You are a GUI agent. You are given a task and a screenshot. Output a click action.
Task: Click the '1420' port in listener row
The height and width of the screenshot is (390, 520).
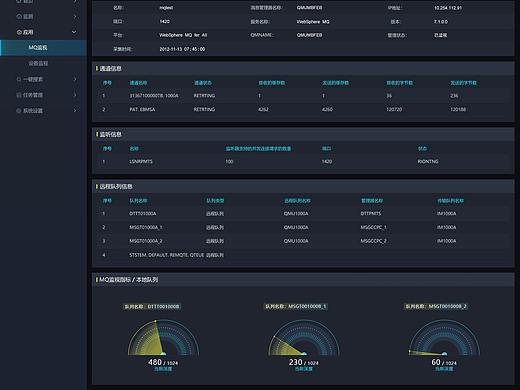pyautogui.click(x=327, y=161)
